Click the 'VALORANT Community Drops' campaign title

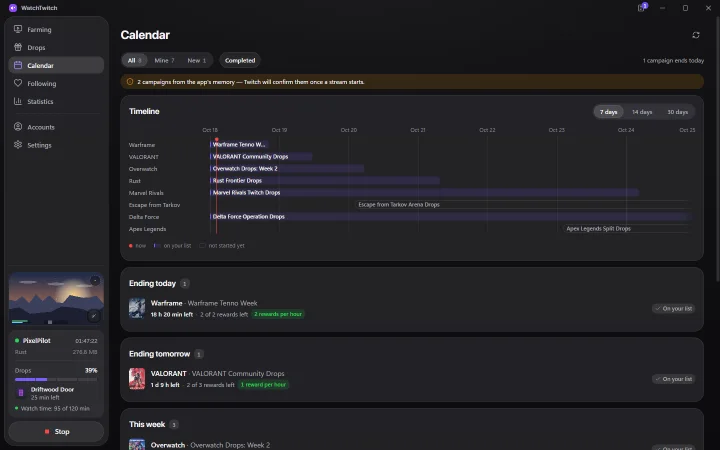click(238, 373)
